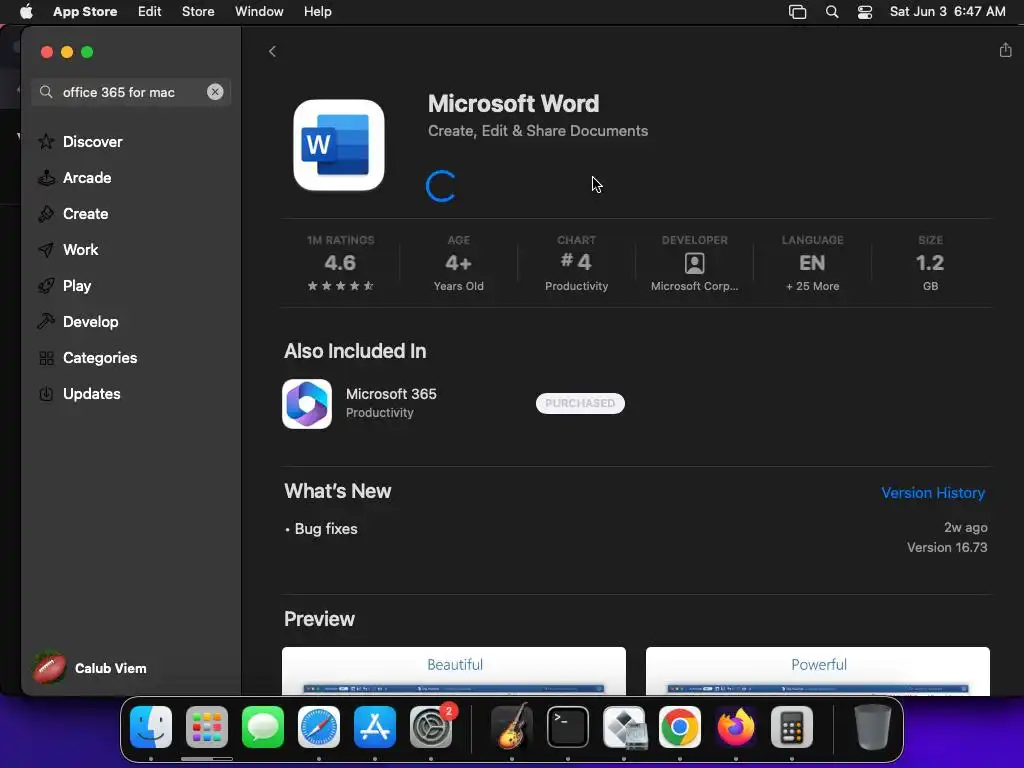Click the download progress spinner
This screenshot has height=768, width=1024.
coord(441,186)
